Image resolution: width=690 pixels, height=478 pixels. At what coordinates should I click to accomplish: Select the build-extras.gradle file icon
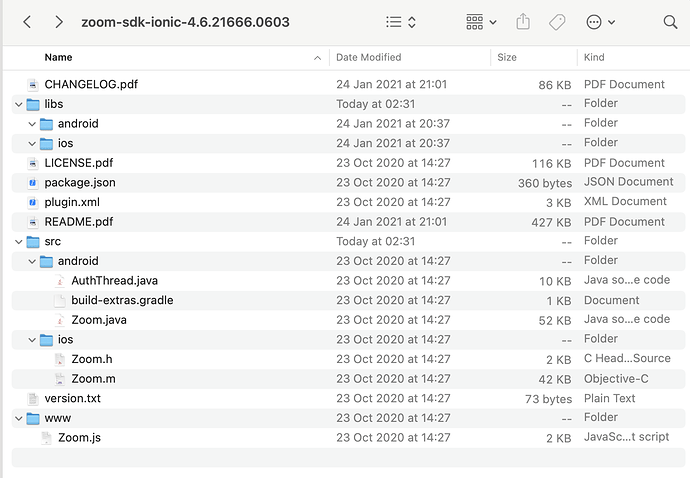tap(60, 301)
